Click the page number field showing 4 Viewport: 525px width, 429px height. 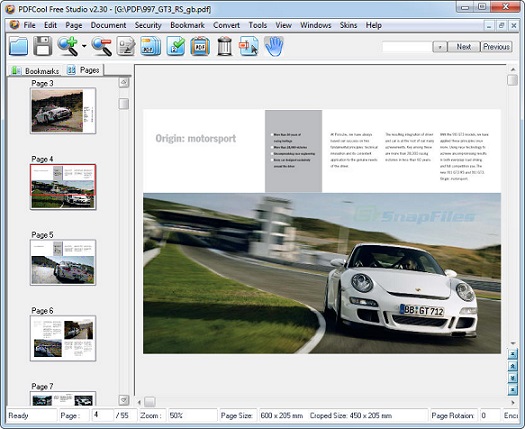[103, 415]
